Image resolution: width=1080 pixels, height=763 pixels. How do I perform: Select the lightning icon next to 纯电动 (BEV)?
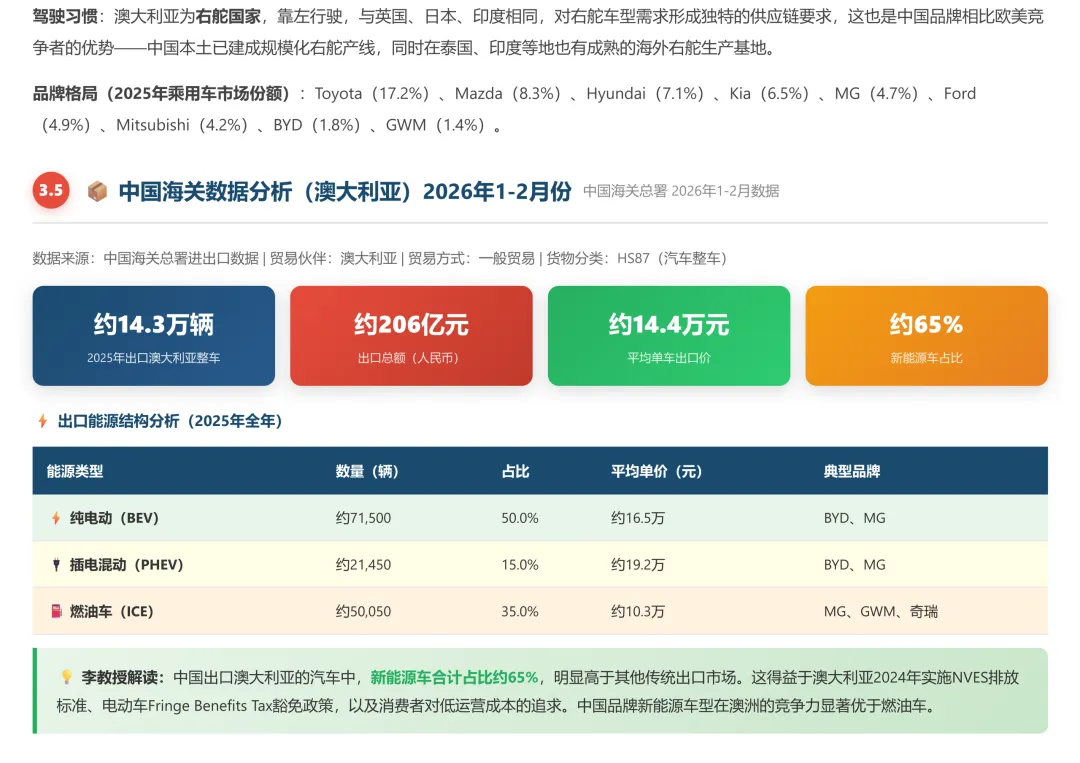click(55, 518)
